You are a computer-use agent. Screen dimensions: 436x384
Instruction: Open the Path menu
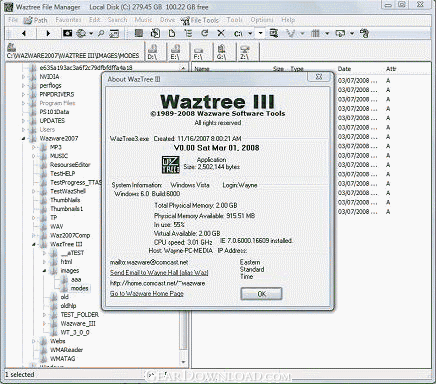(35, 20)
